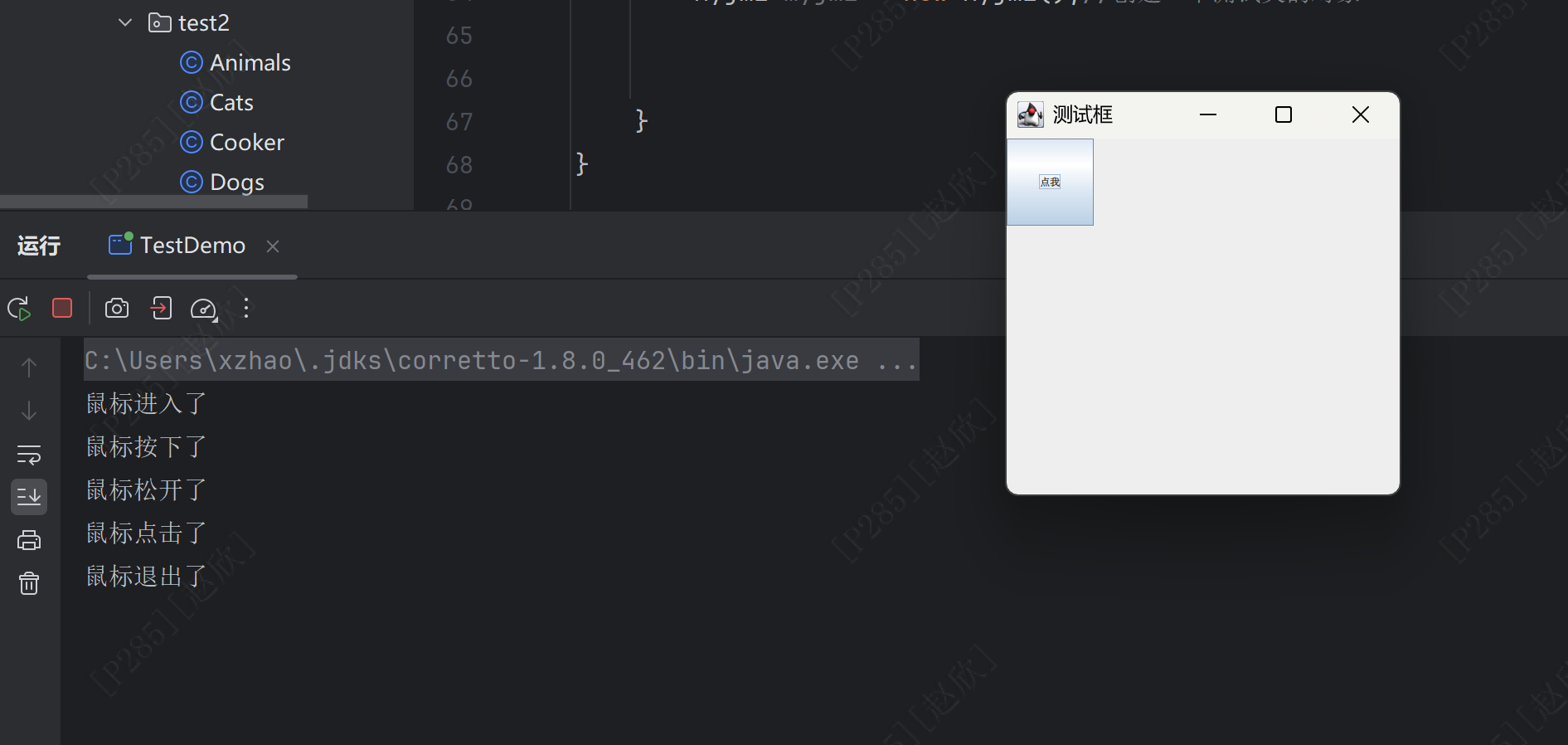Click the up stack trace arrow
The width and height of the screenshot is (1568, 745).
click(x=29, y=368)
